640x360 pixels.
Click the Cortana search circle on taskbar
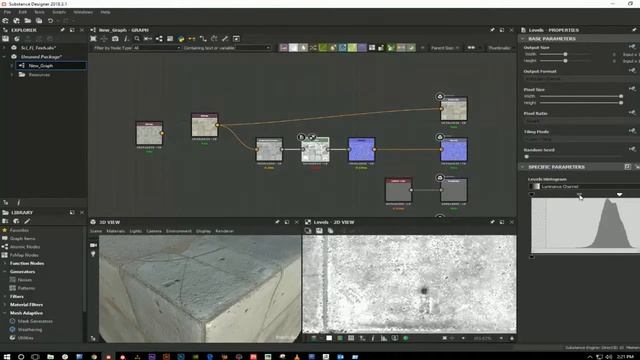(21, 356)
